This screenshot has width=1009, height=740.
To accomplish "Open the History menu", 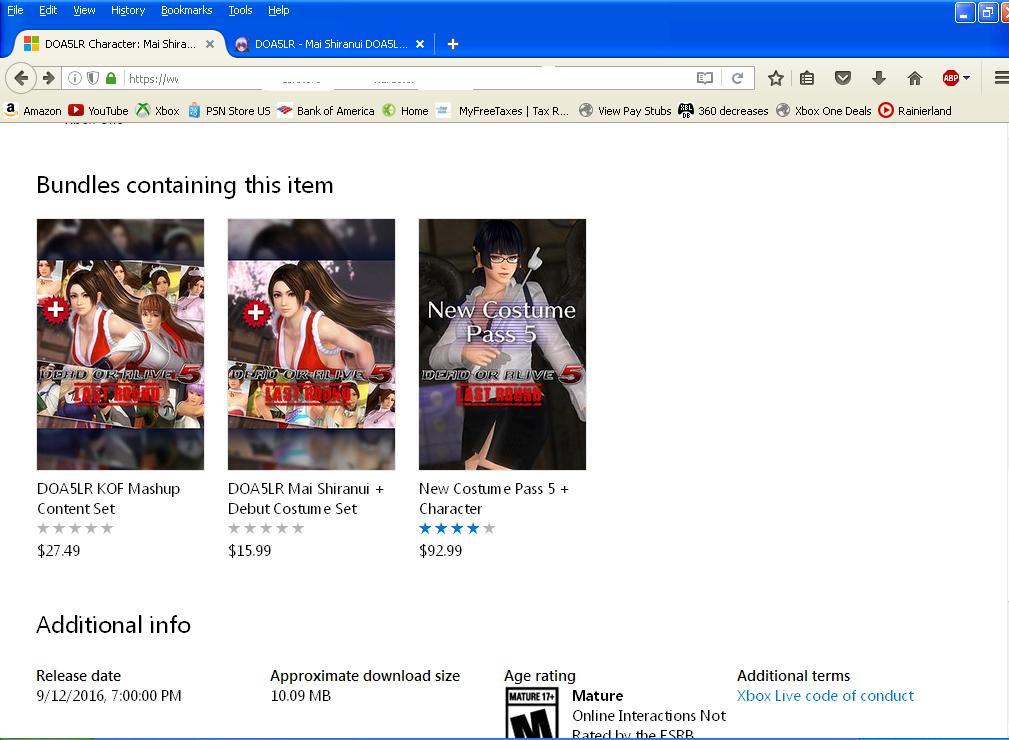I will coord(128,10).
